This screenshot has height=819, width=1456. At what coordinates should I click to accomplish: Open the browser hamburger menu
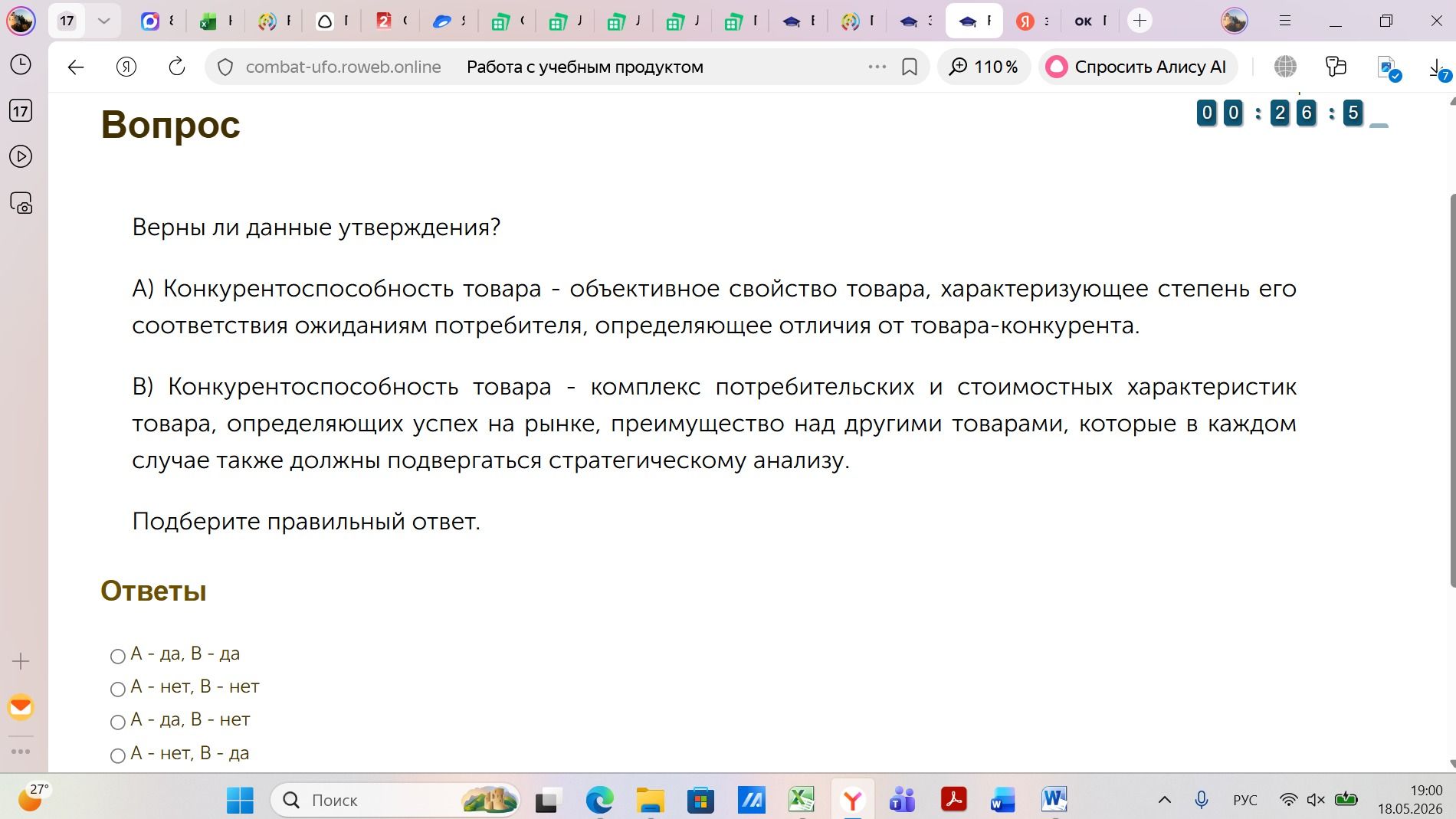(x=1285, y=21)
